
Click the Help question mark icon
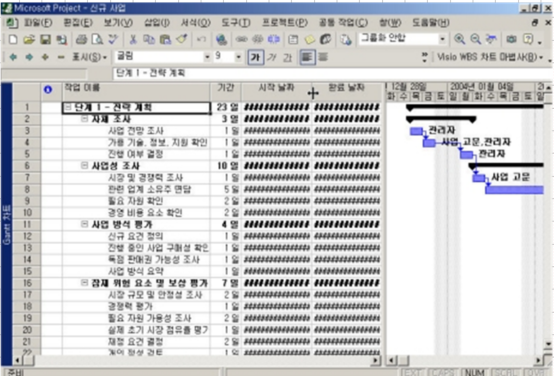(528, 39)
